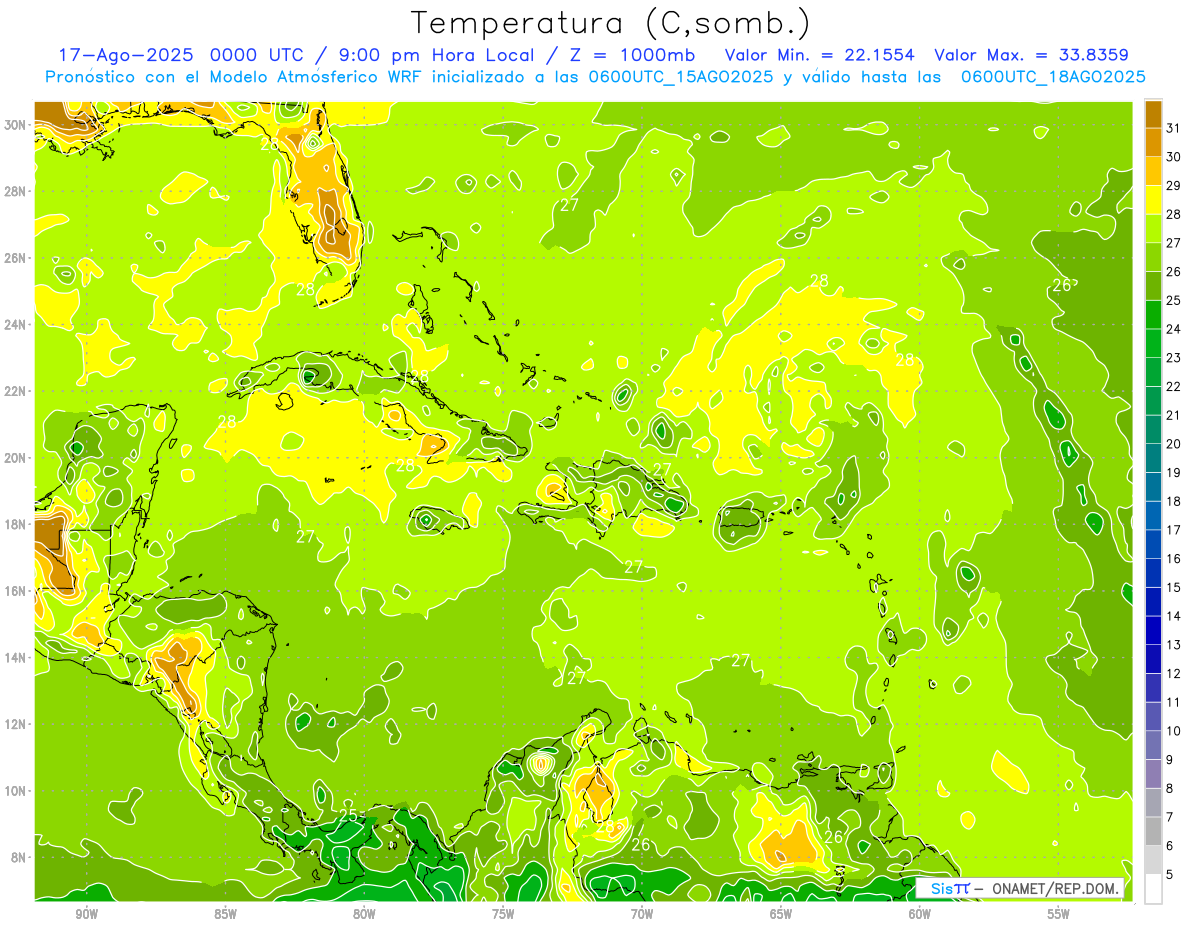Click the 28N latitude axis label
Screen dimensions: 1200x927
[16, 191]
